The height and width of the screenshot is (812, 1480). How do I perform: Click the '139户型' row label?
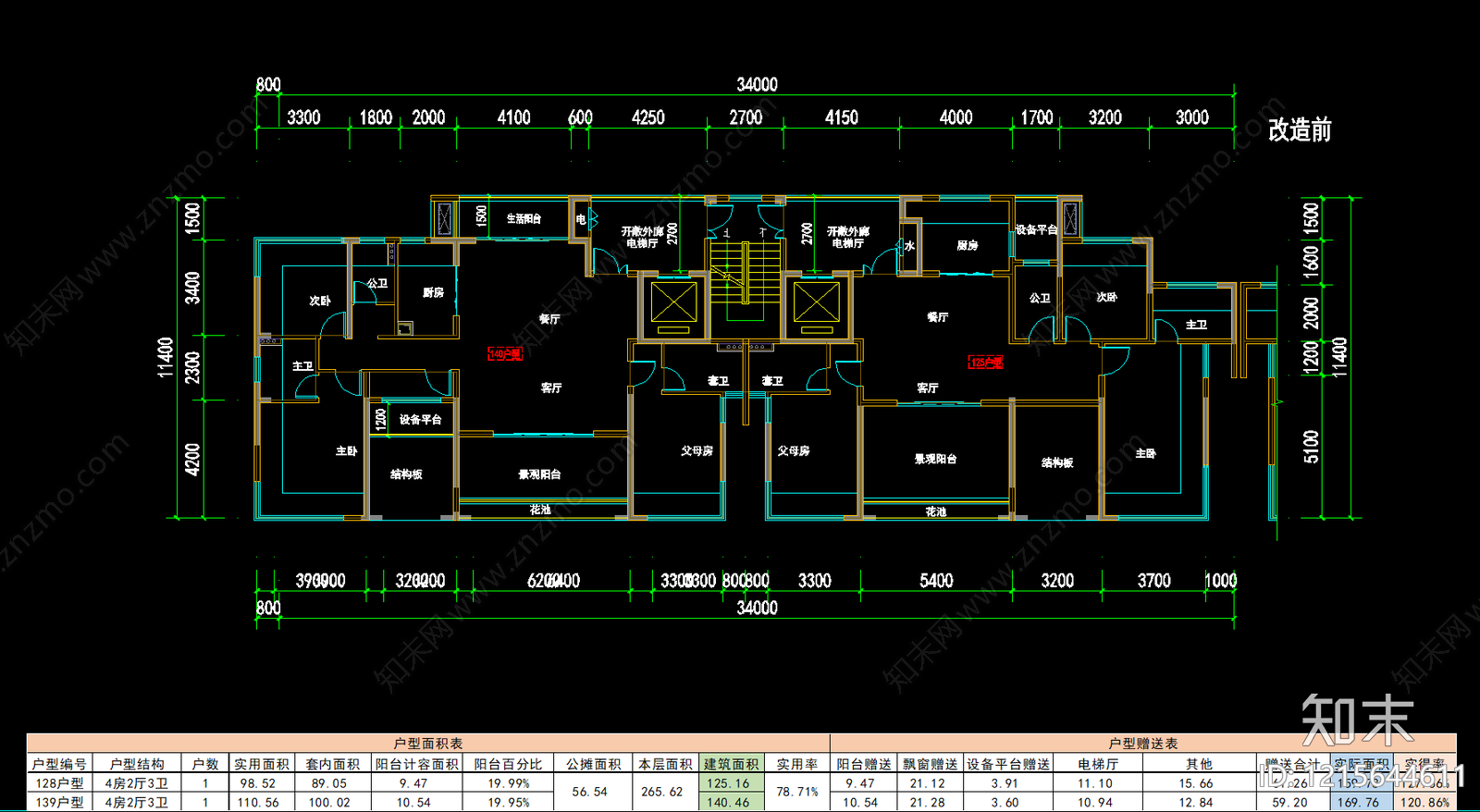pos(59,803)
